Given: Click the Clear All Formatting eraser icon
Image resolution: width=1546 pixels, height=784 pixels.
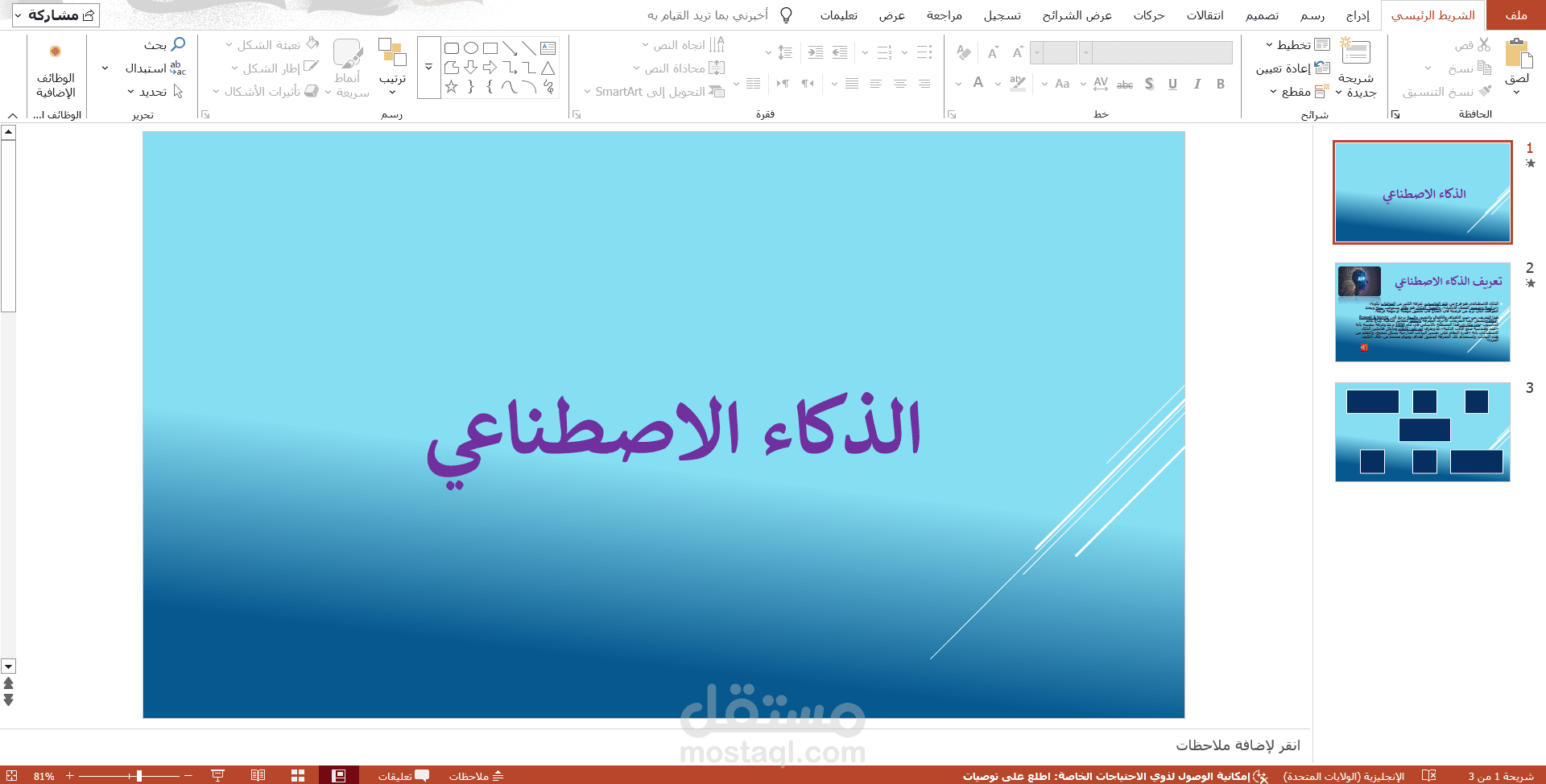Looking at the screenshot, I should pos(964,52).
